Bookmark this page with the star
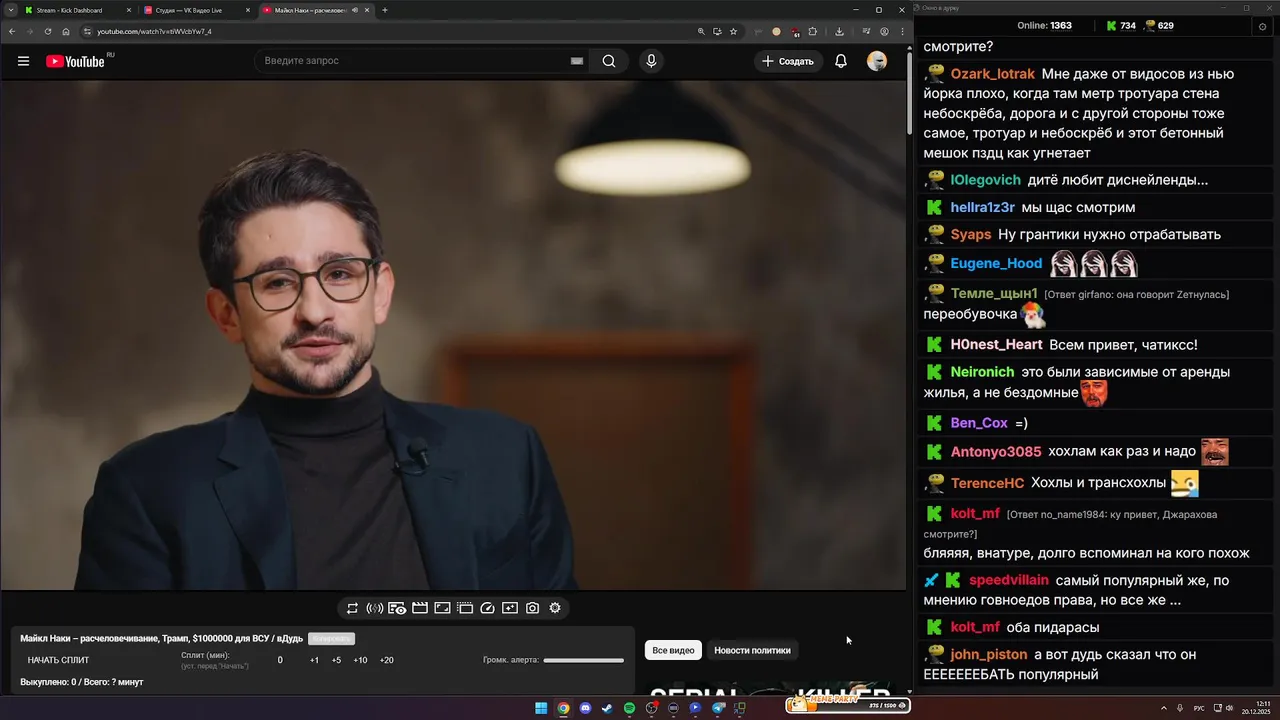 (x=733, y=31)
